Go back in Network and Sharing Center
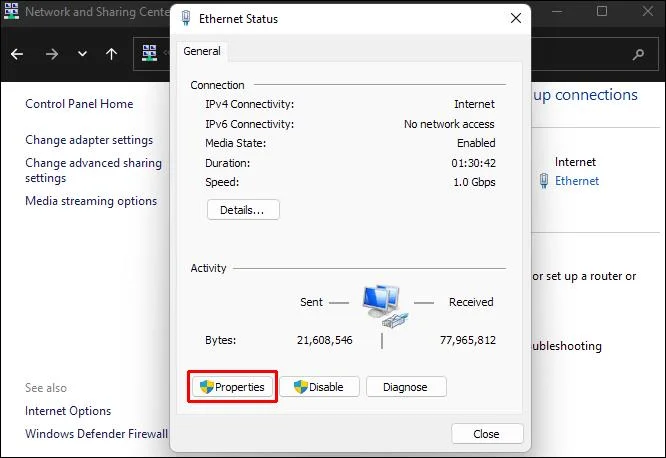Image resolution: width=666 pixels, height=458 pixels. (x=17, y=54)
